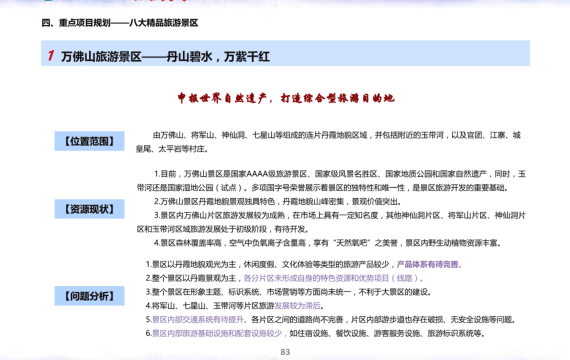This screenshot has width=570, height=360.
Task: Click the location paragraph starting 由万佛山、将军山
Action: [329, 142]
